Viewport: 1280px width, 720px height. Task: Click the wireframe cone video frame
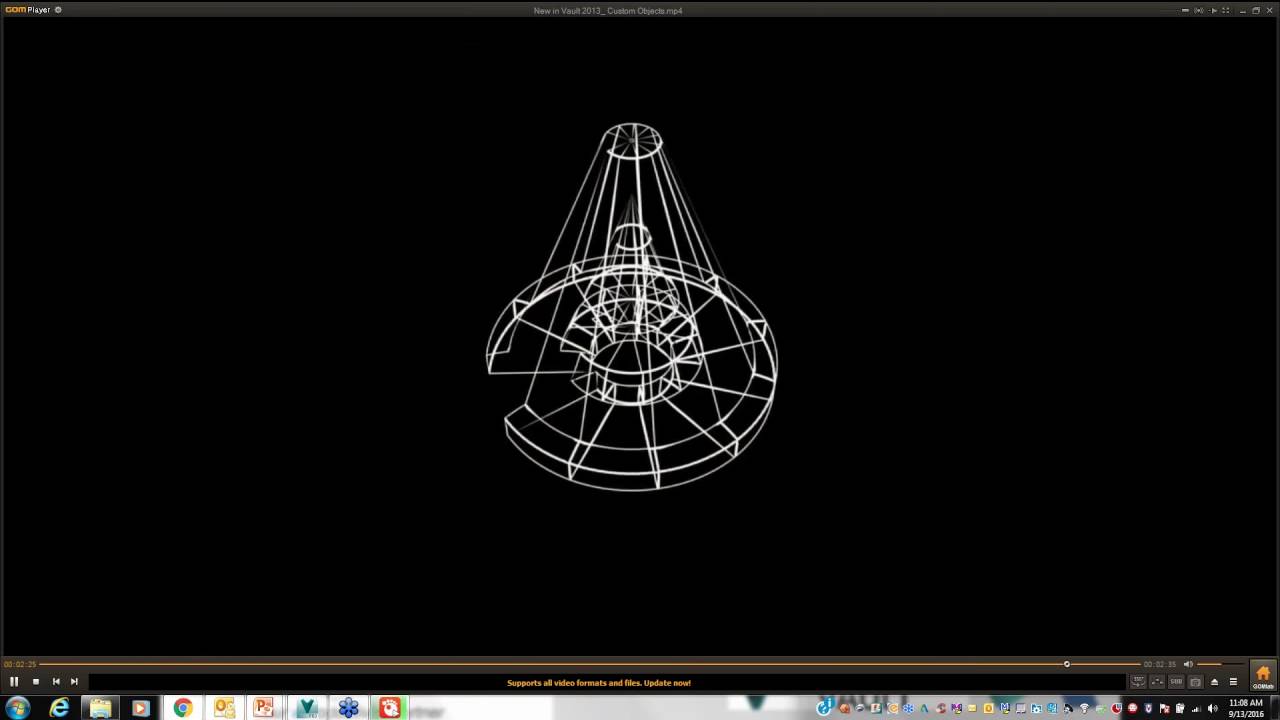(632, 307)
